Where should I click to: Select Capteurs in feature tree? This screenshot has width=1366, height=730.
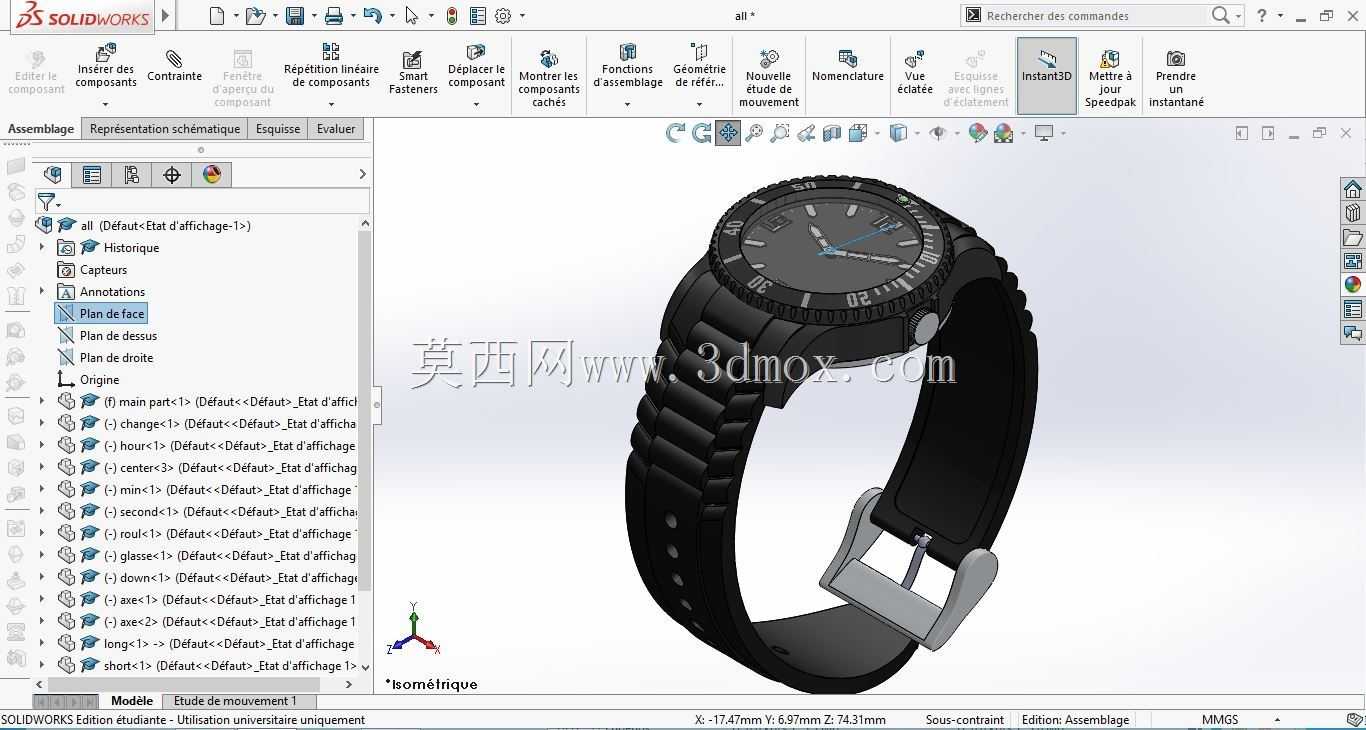click(x=92, y=270)
